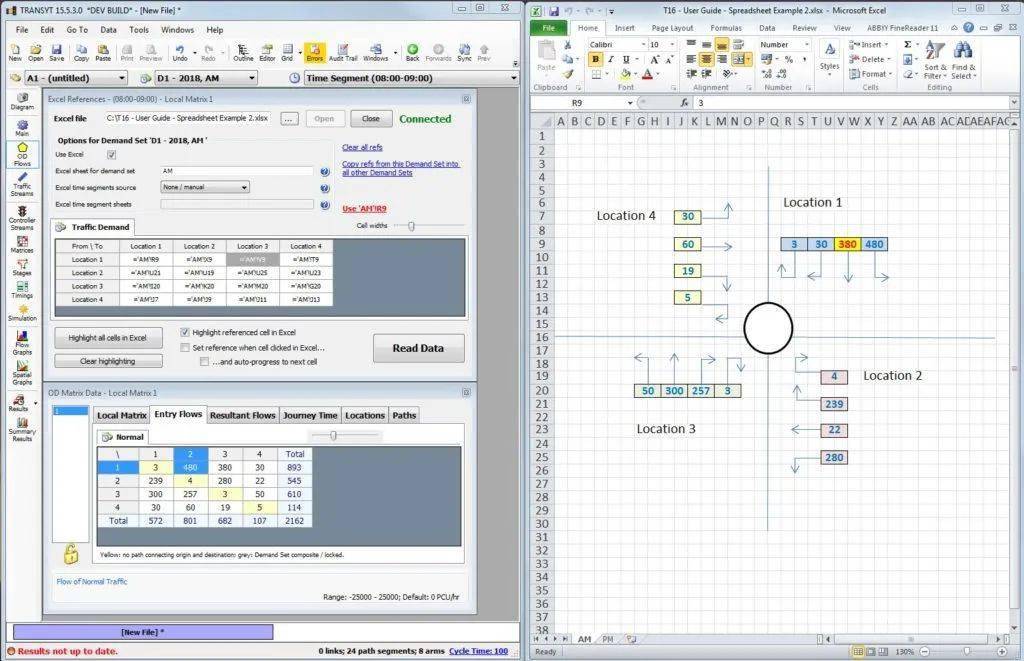Uncheck Highlight referenced cell in Excel

pos(185,332)
